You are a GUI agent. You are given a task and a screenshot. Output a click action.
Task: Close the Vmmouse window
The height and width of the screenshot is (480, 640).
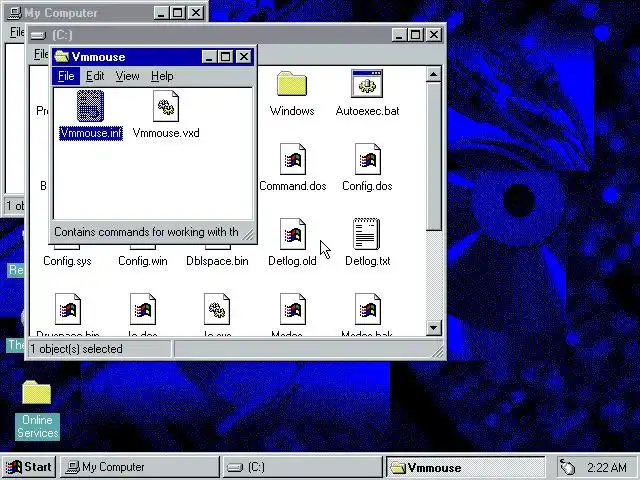pos(244,56)
